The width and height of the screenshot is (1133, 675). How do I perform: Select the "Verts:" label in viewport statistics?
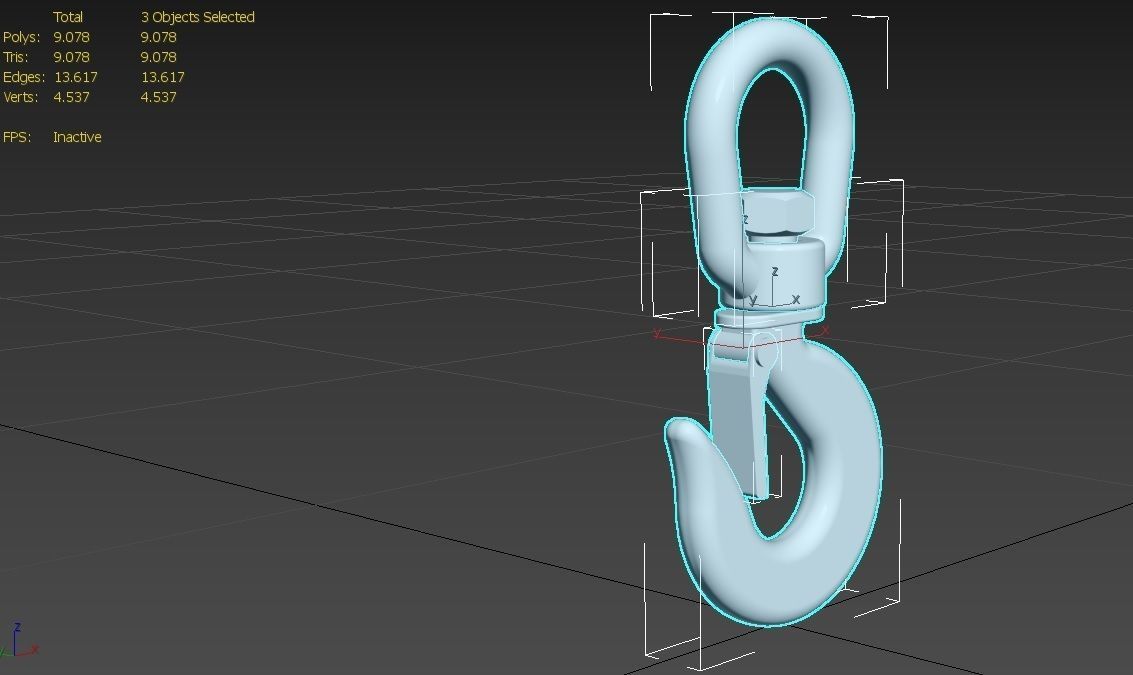pos(21,97)
